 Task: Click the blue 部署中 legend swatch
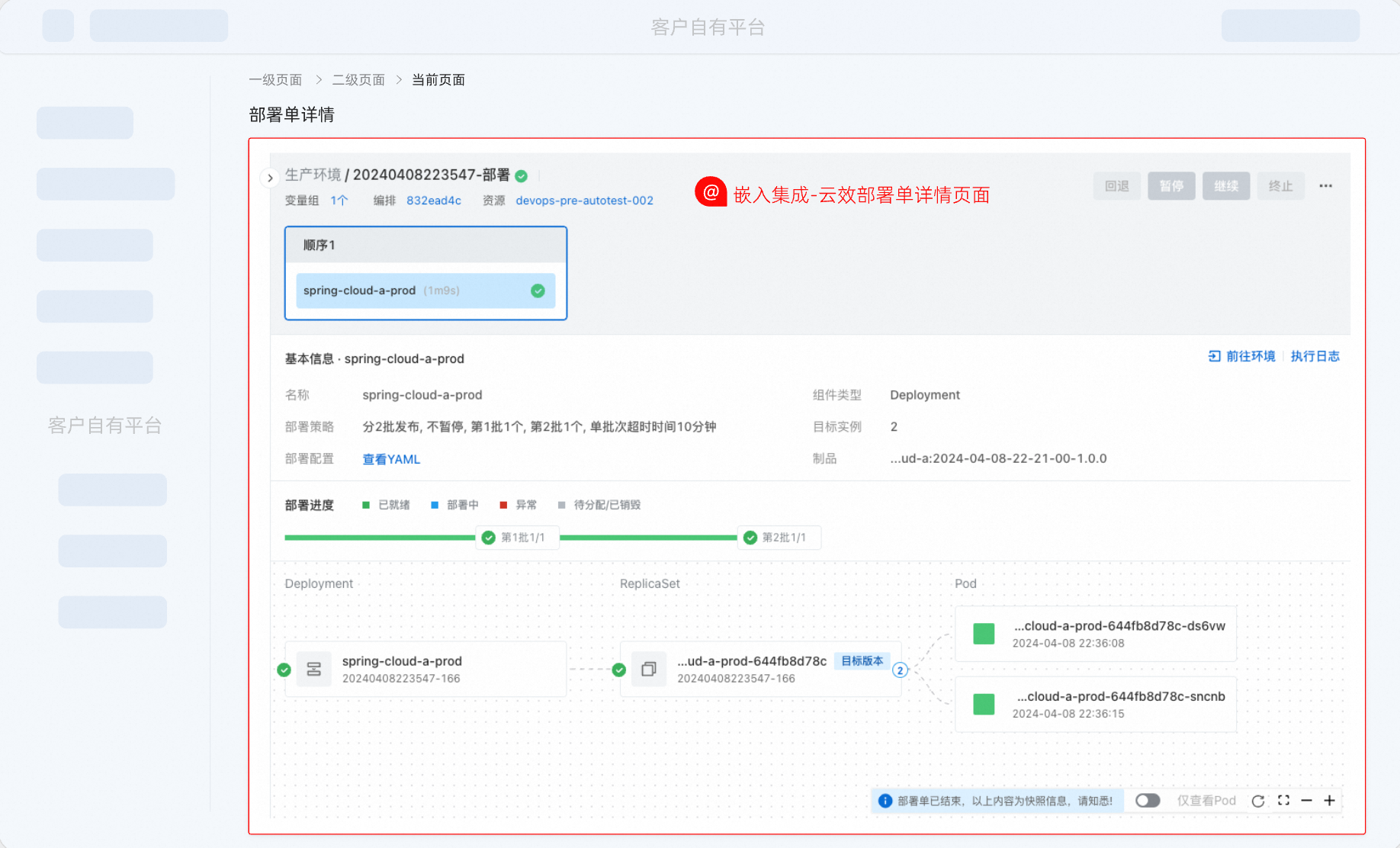click(435, 505)
